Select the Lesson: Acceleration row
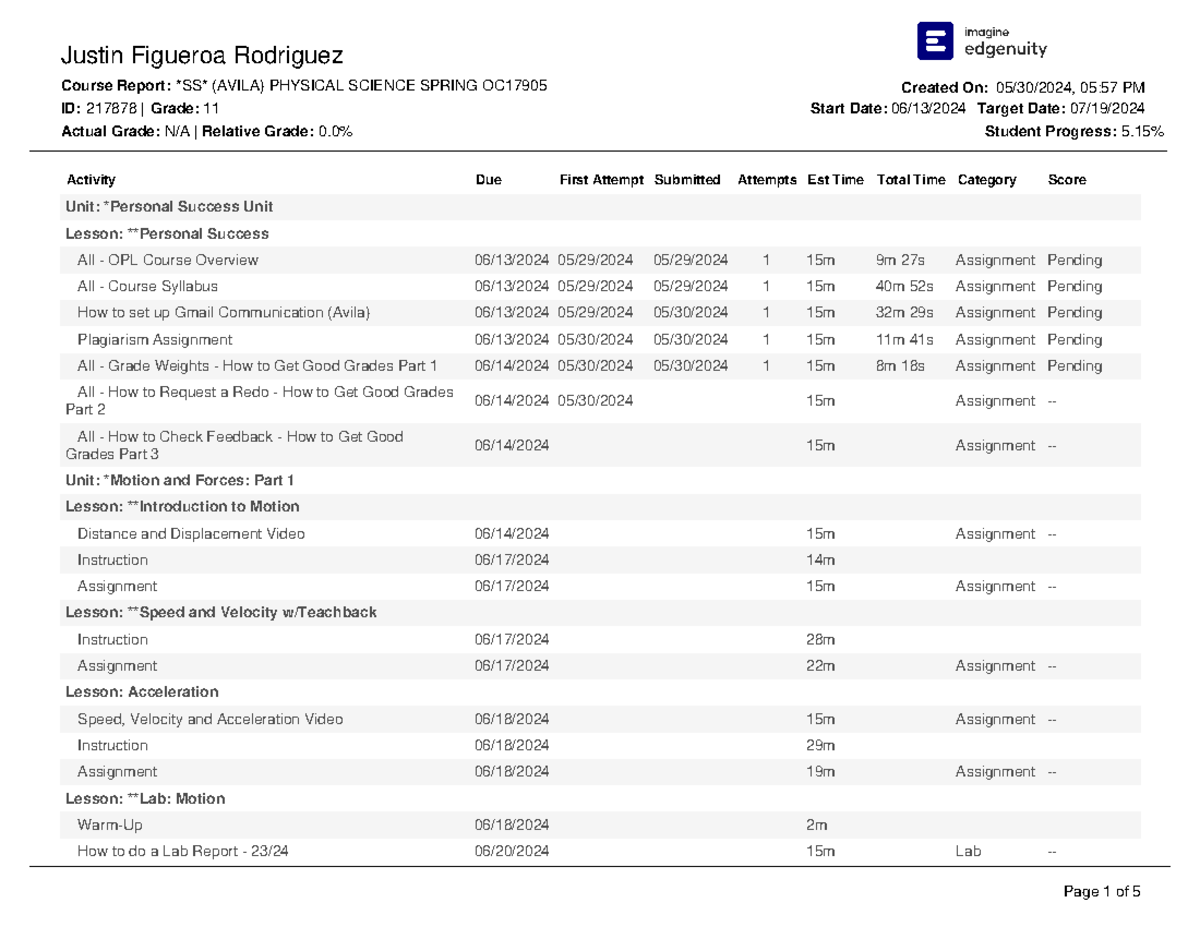 600,692
